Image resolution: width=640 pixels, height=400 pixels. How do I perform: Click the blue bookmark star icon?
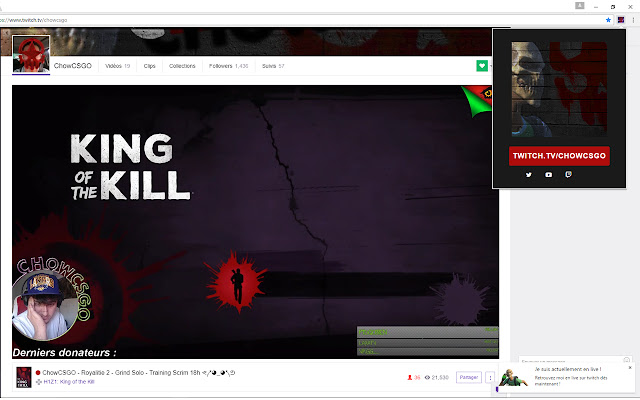click(x=608, y=20)
